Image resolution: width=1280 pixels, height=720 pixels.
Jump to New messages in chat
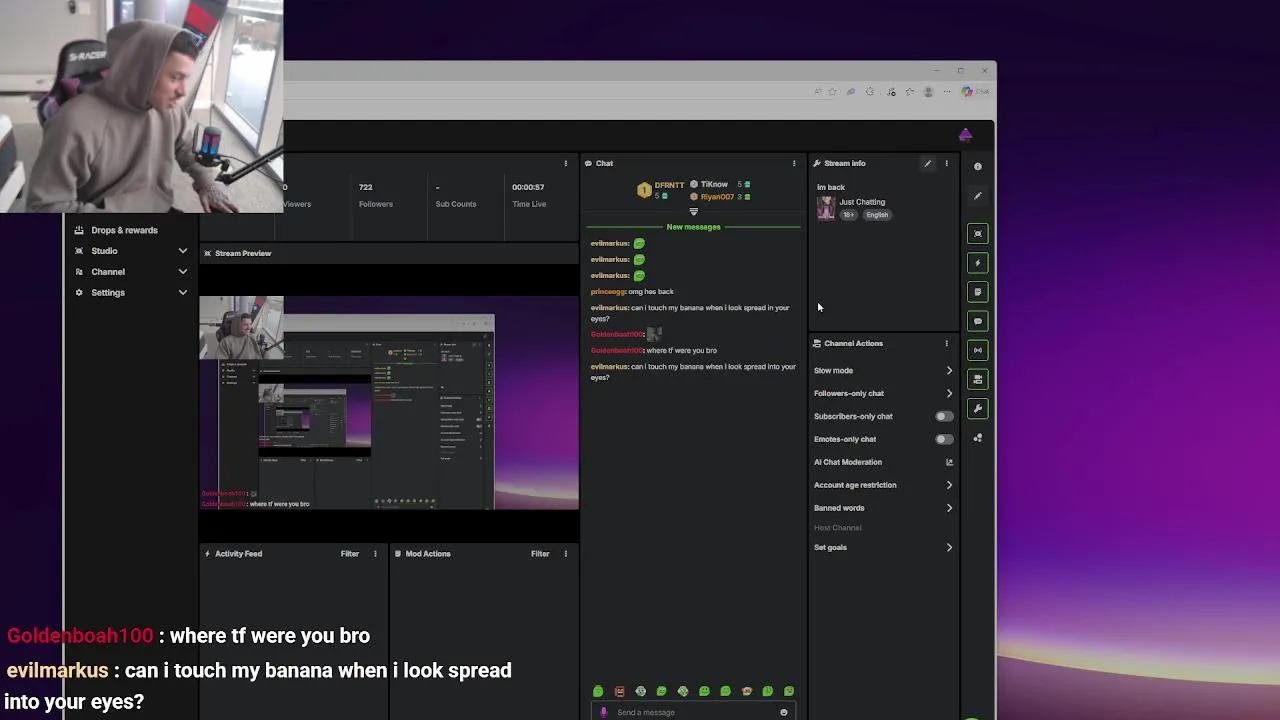point(693,227)
